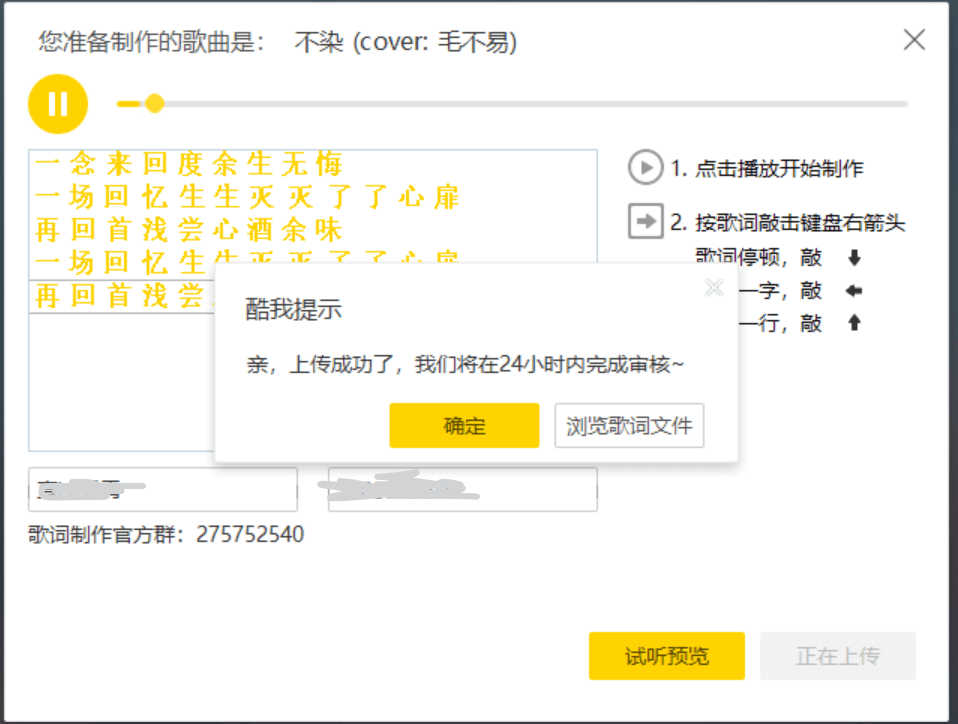Click the official group number 275752540

(250, 534)
